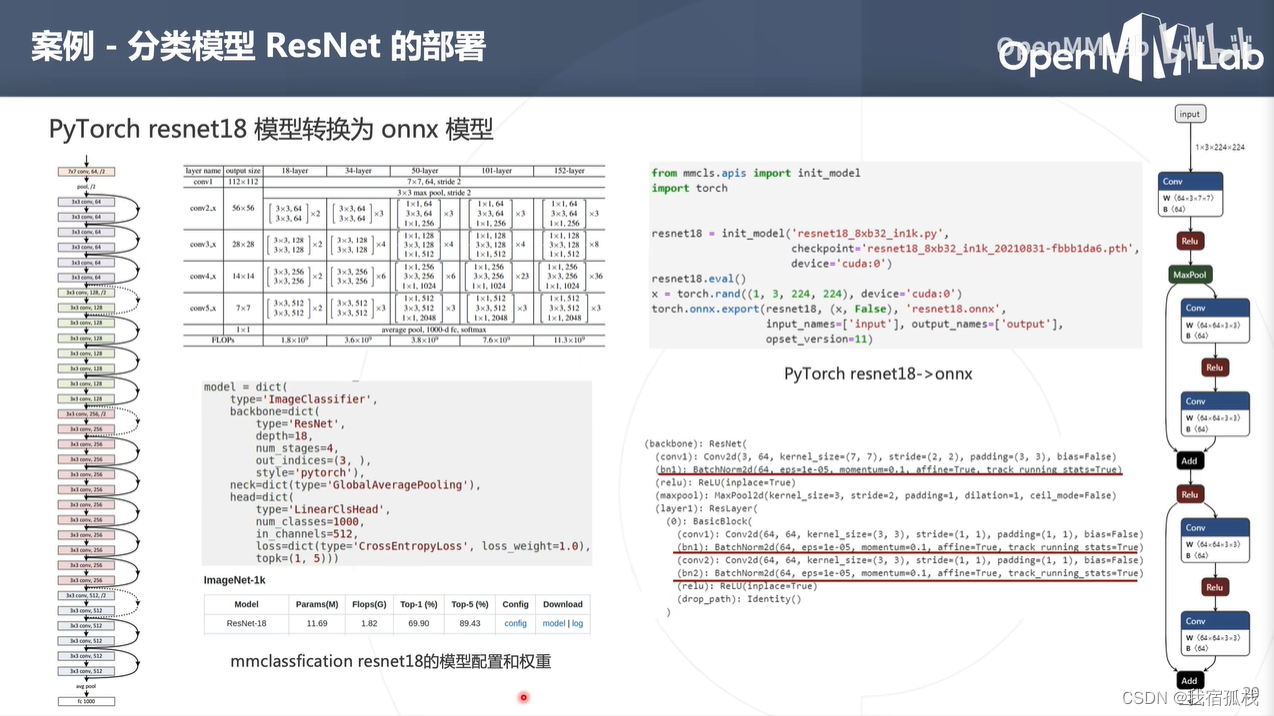Click the '1.82' flops value
This screenshot has height=716, width=1274.
pos(369,623)
